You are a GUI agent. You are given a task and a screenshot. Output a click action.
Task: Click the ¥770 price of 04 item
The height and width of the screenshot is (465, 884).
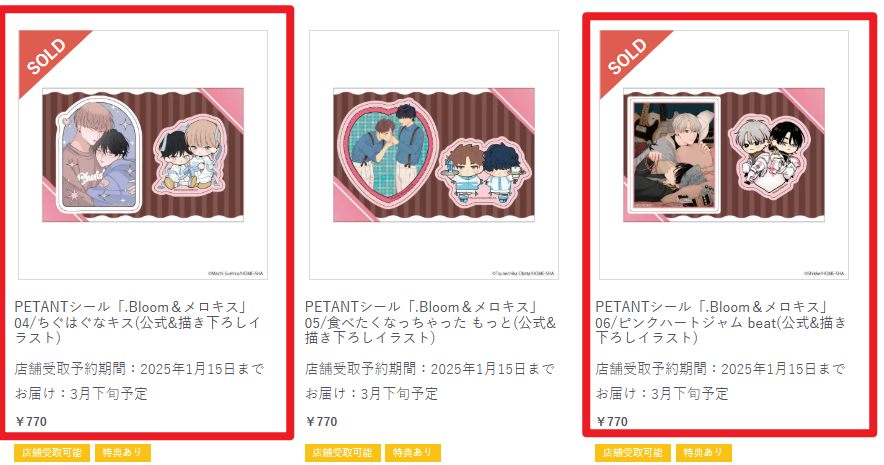click(x=31, y=422)
